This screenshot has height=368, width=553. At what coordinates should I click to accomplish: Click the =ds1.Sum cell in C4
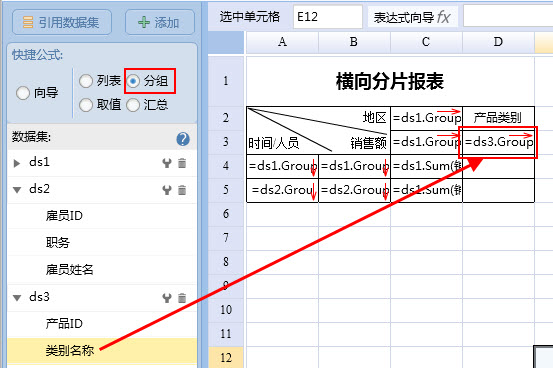pyautogui.click(x=426, y=166)
